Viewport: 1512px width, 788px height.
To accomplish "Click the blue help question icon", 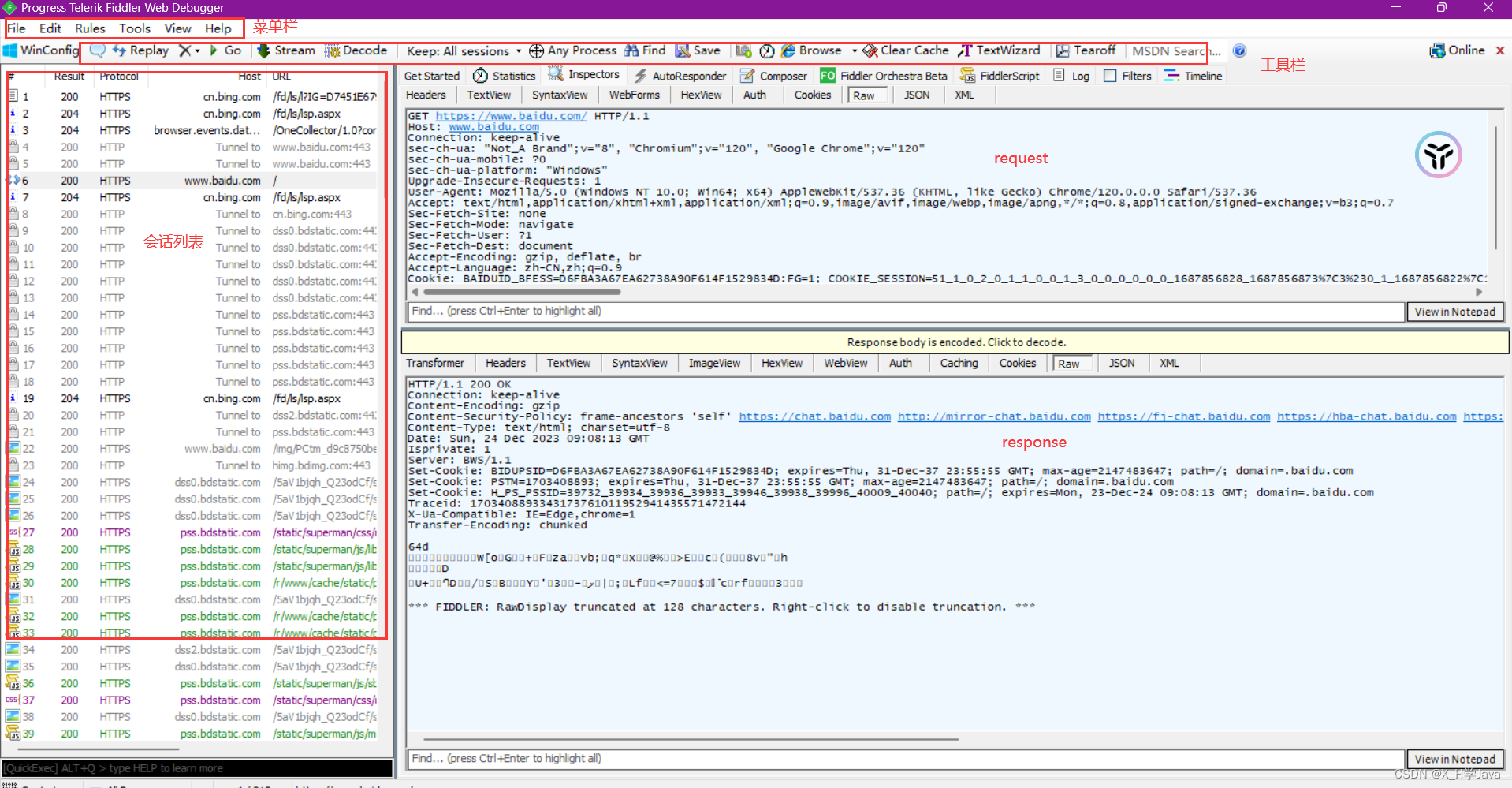I will [1240, 50].
